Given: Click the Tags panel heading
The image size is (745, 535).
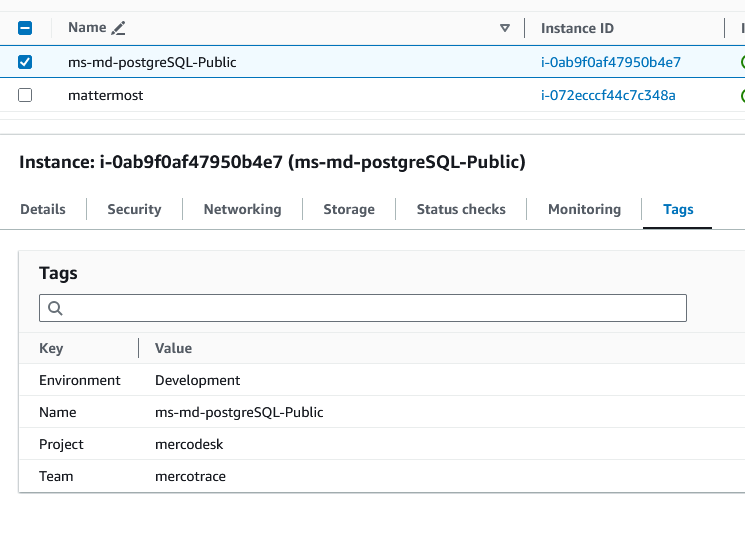Looking at the screenshot, I should click(x=58, y=273).
